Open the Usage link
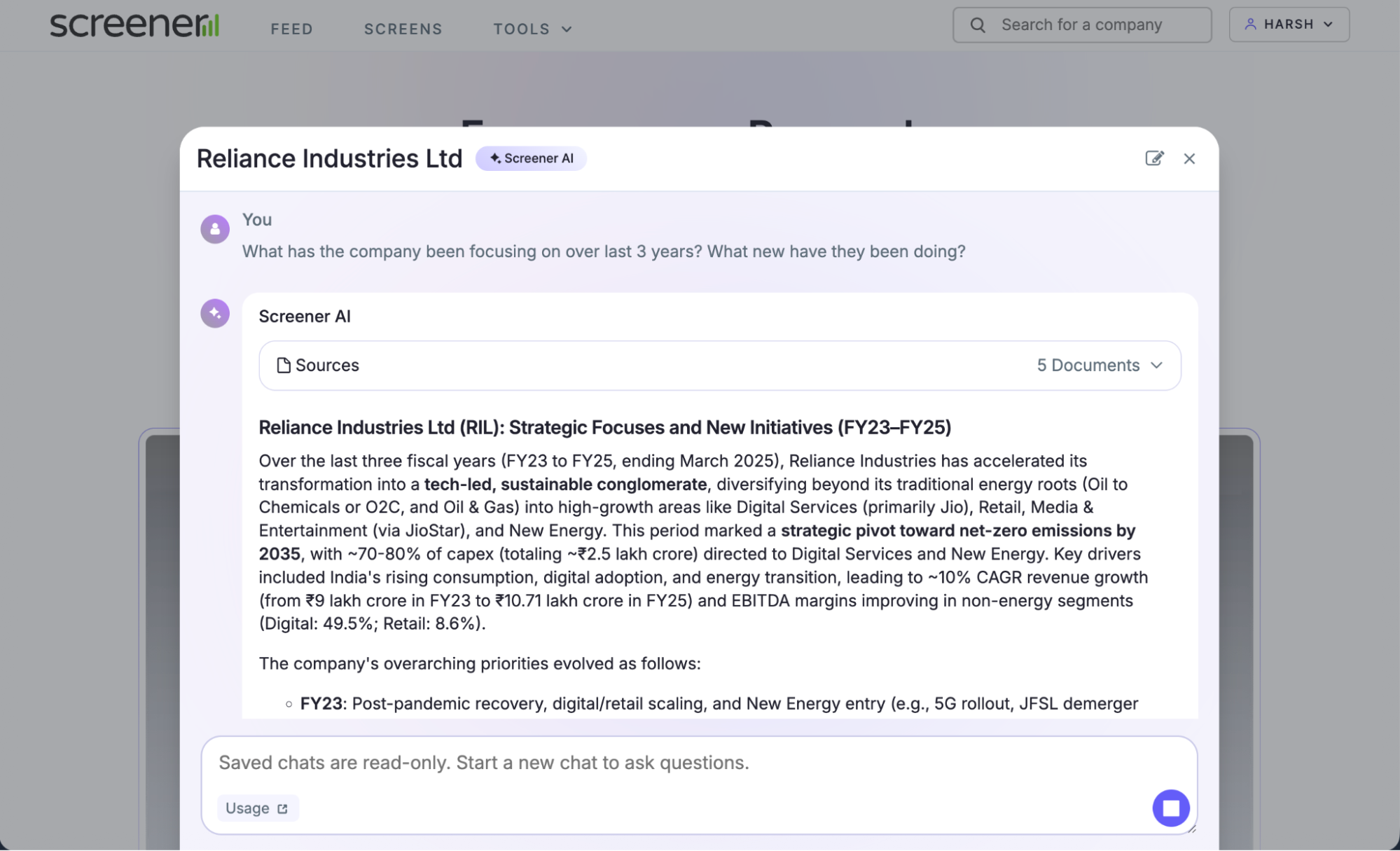The height and width of the screenshot is (851, 1400). click(x=248, y=808)
